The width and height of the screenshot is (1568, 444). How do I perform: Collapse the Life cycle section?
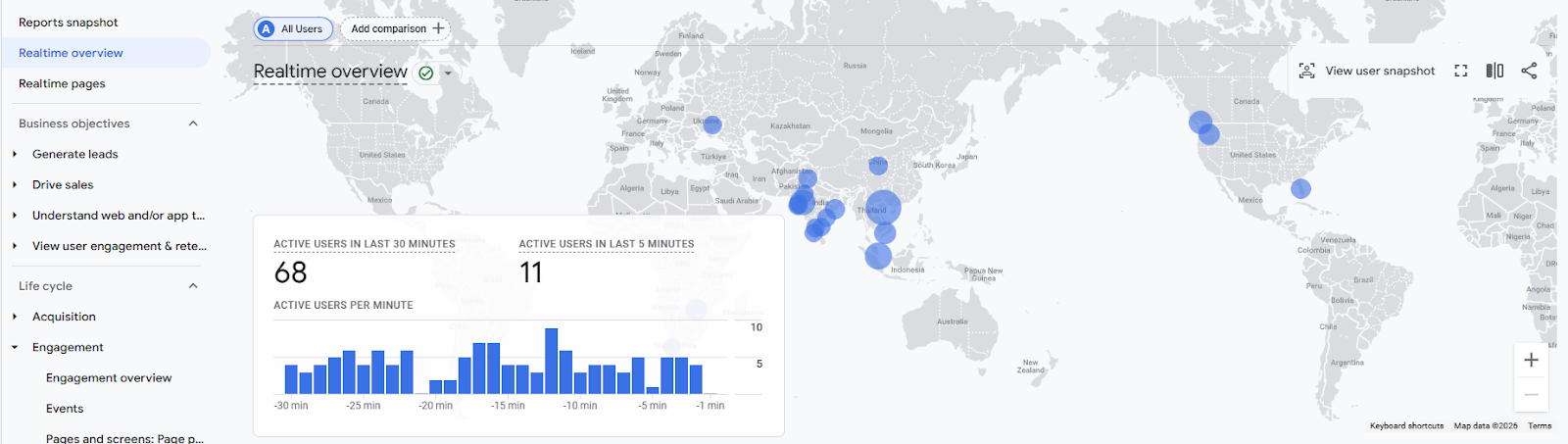tap(193, 286)
